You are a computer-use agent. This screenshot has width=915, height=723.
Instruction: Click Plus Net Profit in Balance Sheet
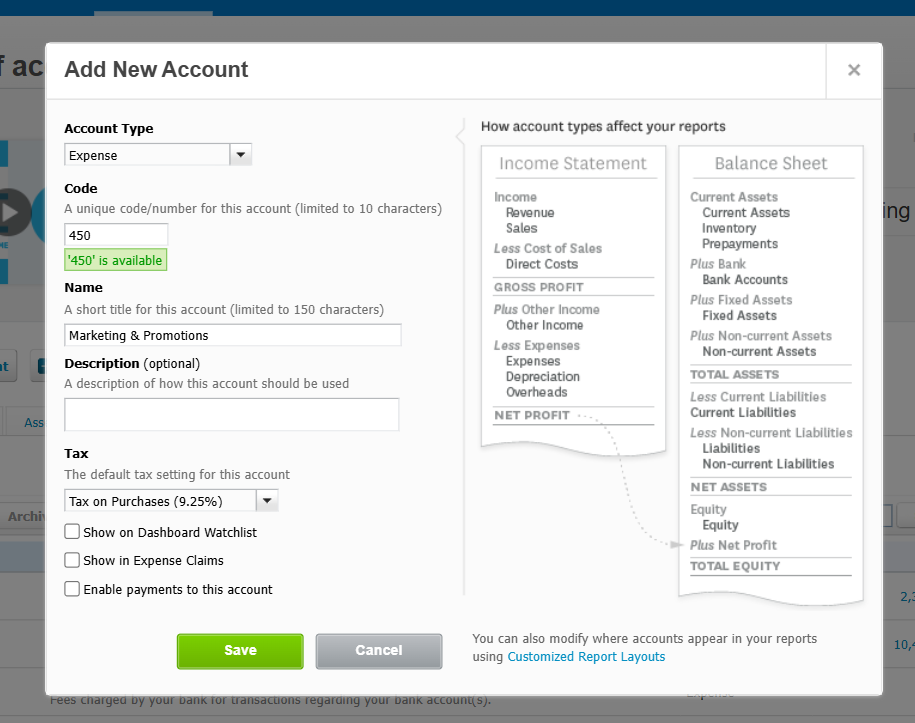click(x=733, y=545)
